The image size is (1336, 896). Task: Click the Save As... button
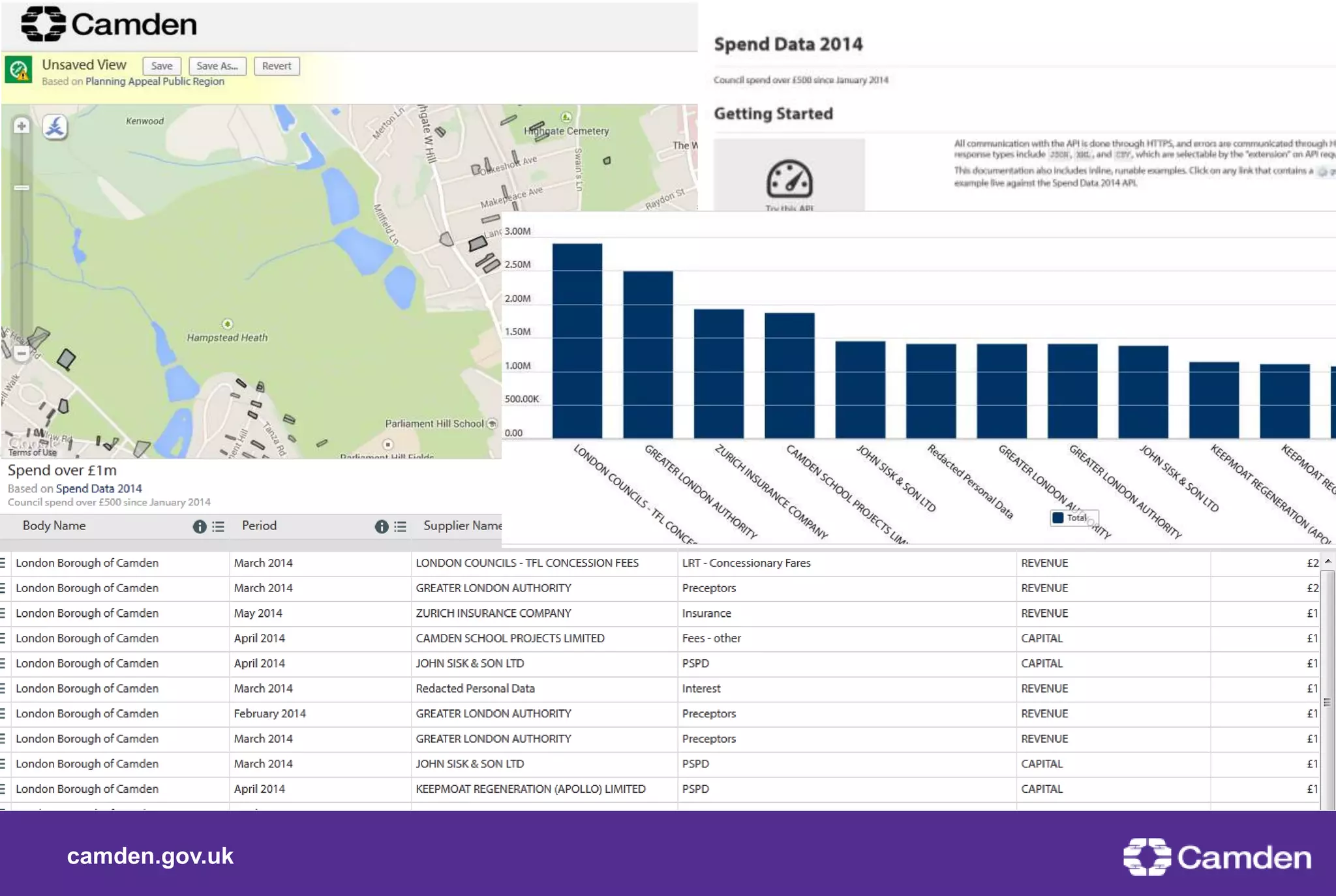pos(217,66)
